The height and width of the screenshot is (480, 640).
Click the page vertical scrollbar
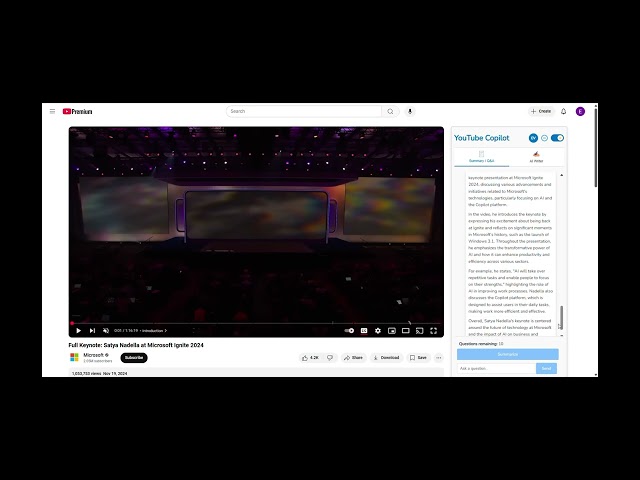click(x=596, y=147)
